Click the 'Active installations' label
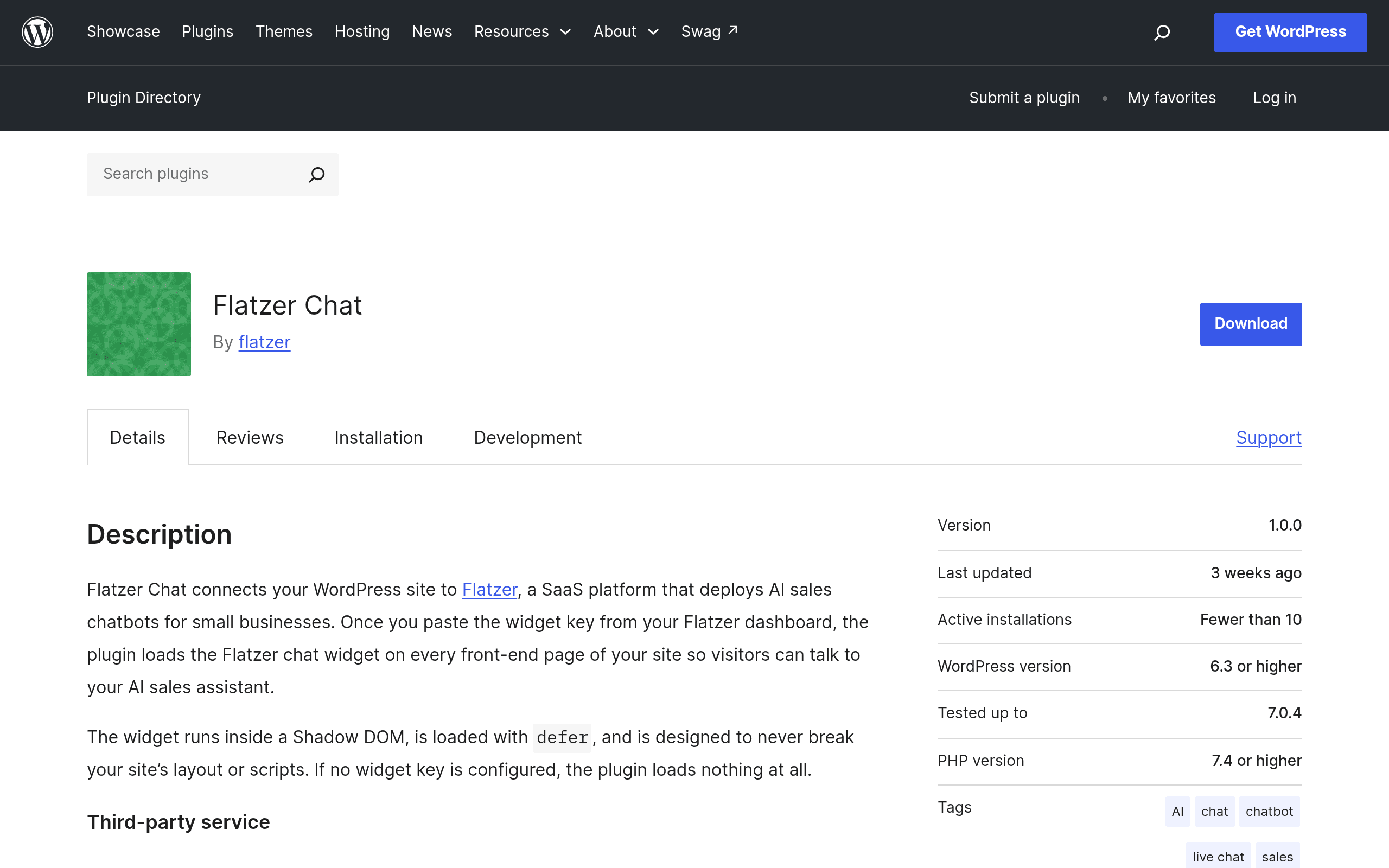This screenshot has width=1389, height=868. pos(1004,620)
